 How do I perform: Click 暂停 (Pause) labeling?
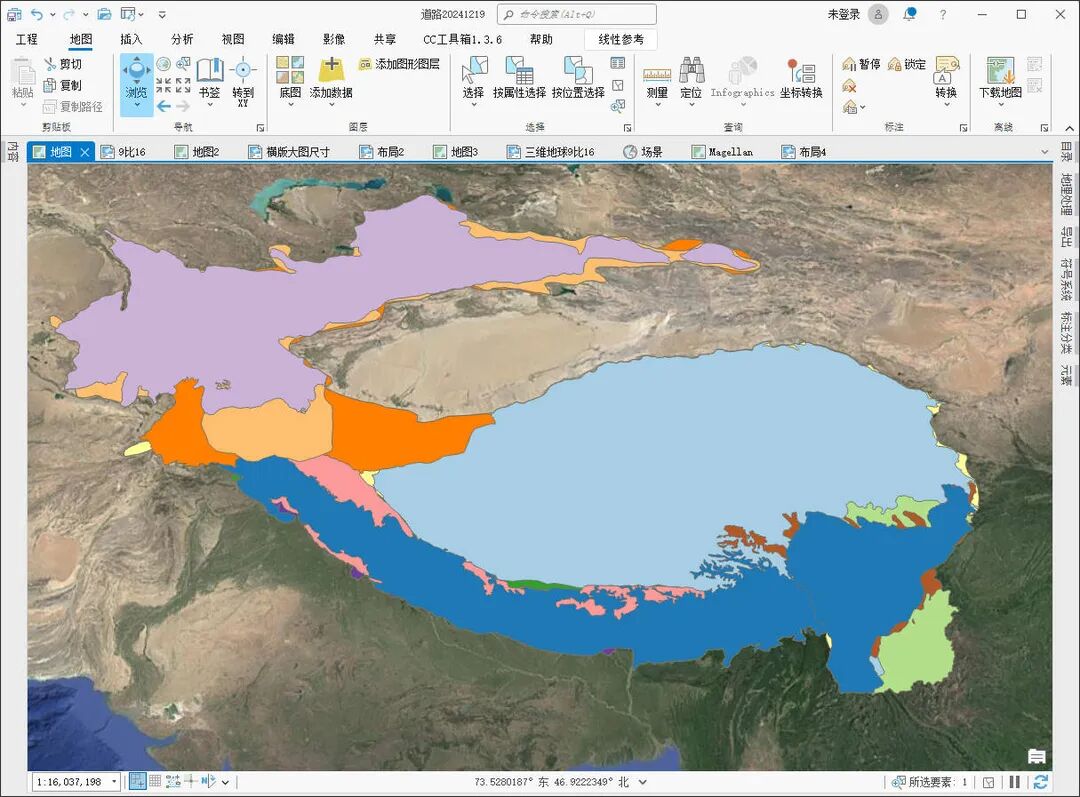point(861,64)
